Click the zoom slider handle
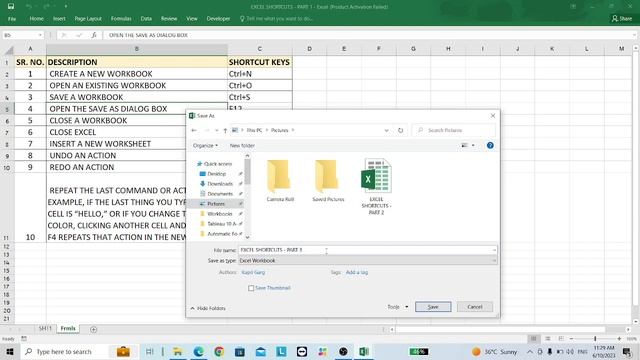 point(595,339)
